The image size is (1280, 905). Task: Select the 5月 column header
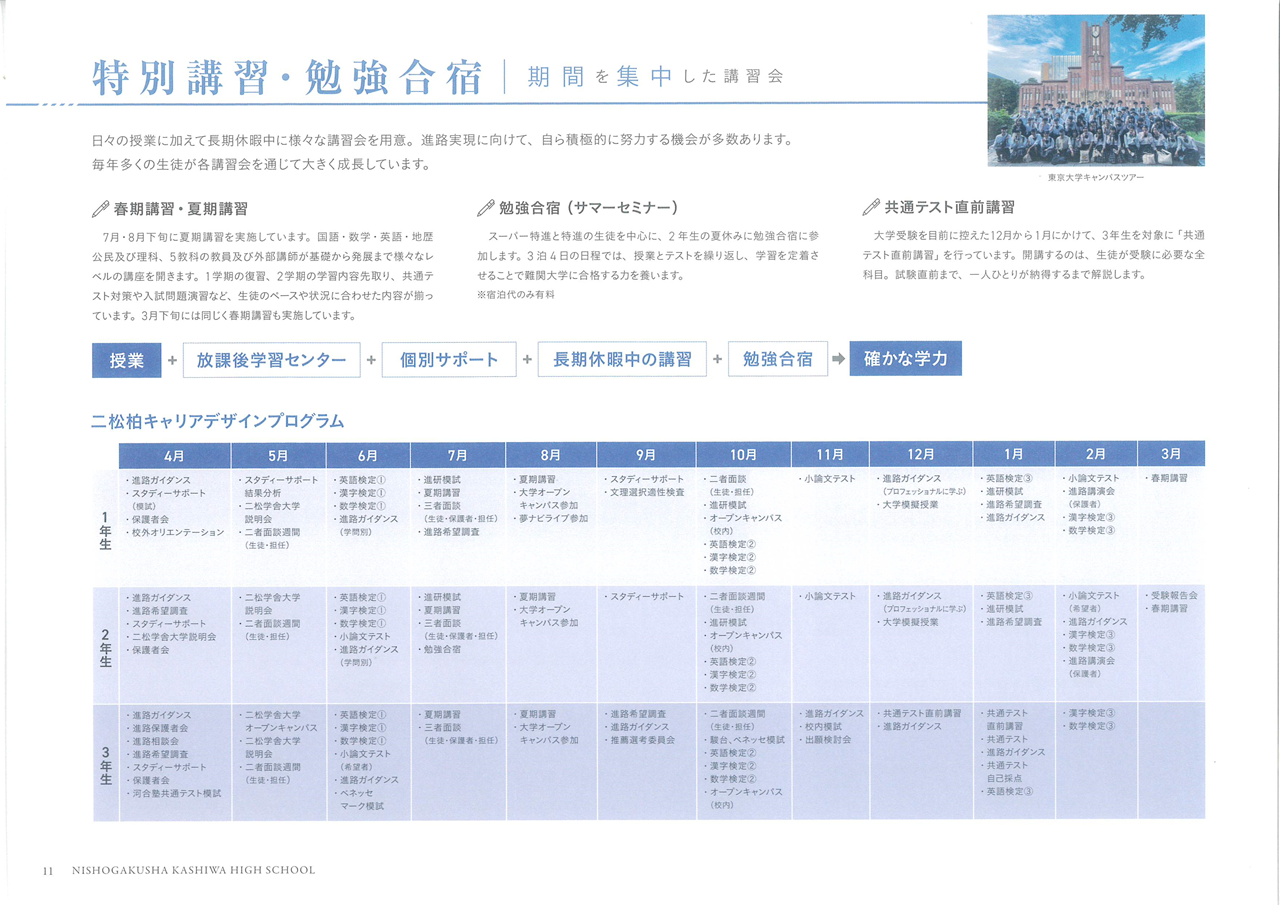click(x=278, y=454)
